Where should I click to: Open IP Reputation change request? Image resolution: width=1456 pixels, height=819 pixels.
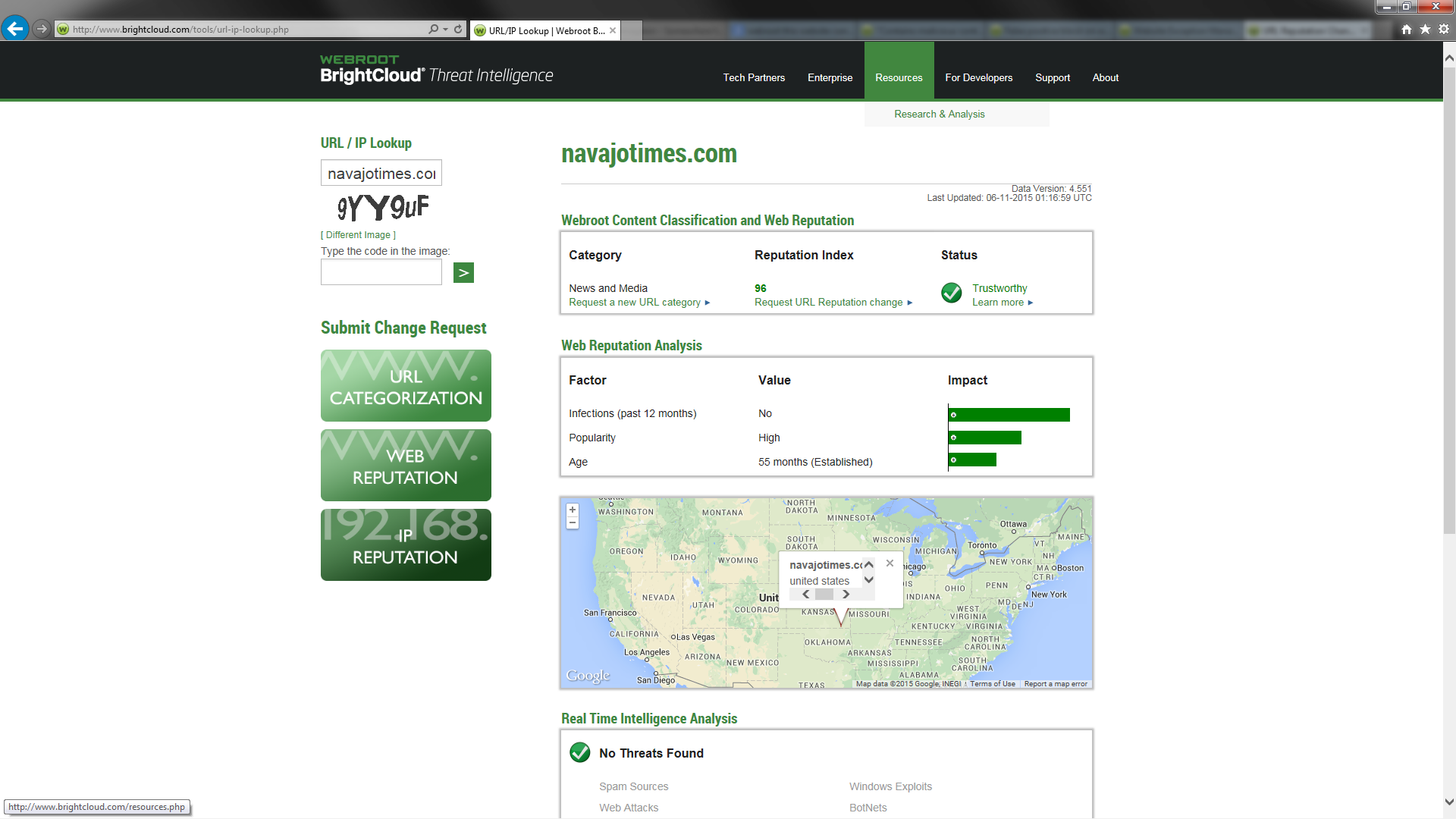click(x=406, y=544)
